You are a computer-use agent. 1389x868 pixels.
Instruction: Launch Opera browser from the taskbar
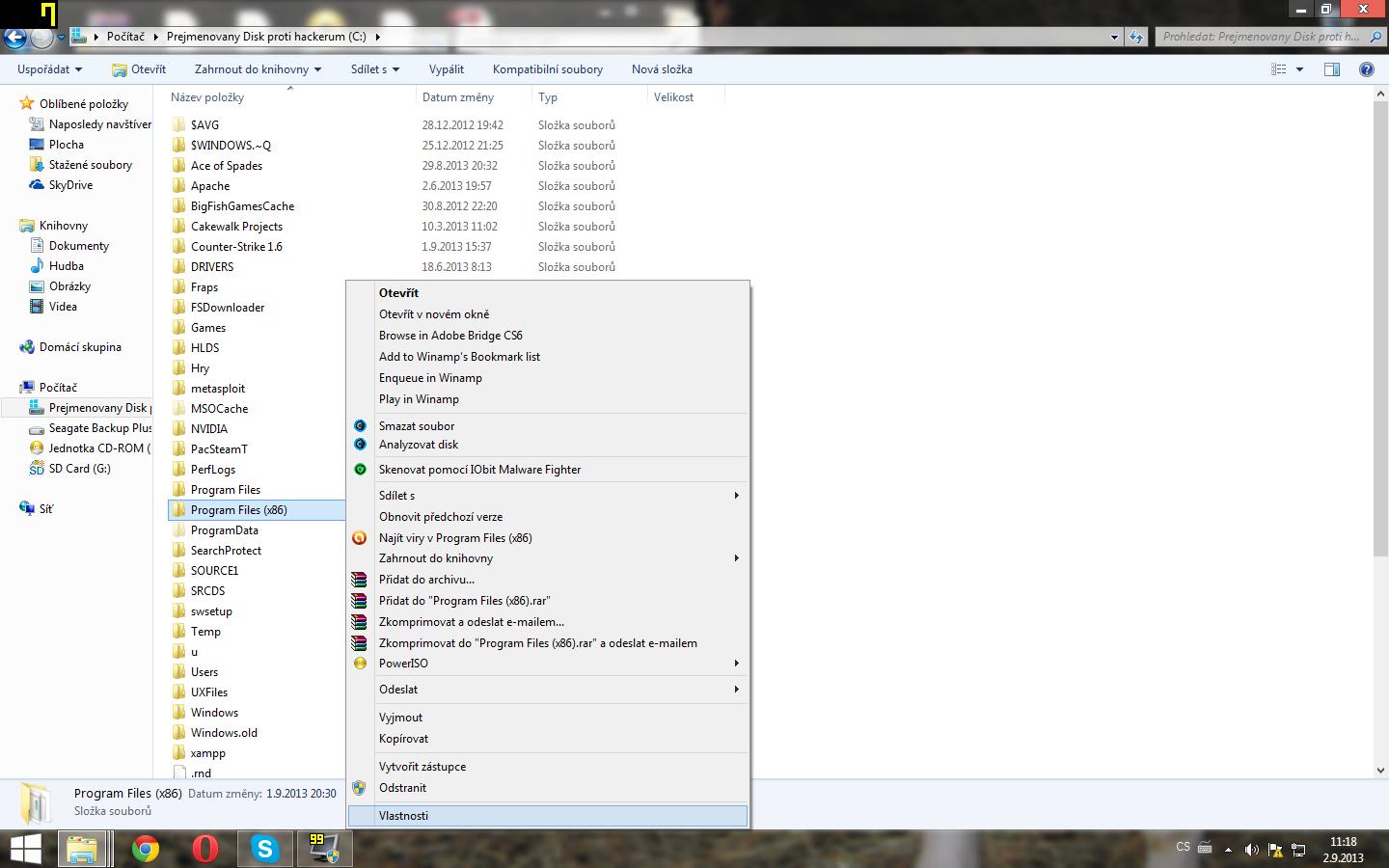[204, 849]
